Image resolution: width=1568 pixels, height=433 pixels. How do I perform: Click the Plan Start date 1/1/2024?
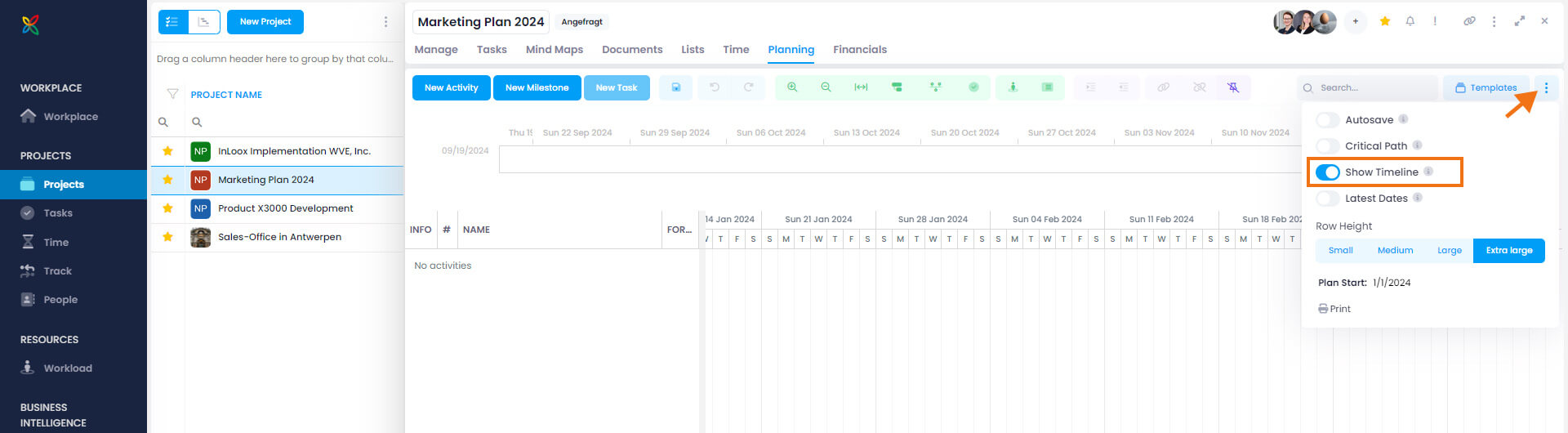(x=1392, y=283)
